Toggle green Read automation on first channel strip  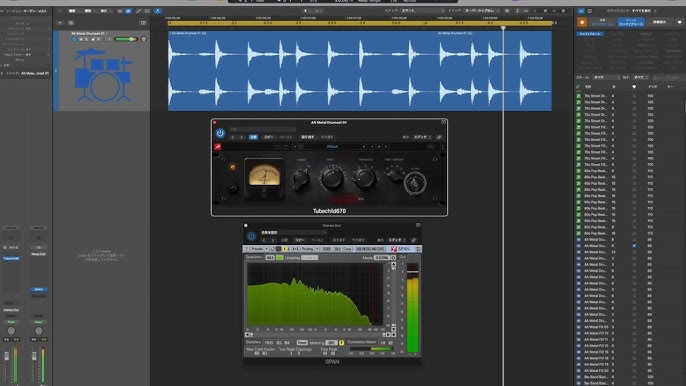(11, 322)
